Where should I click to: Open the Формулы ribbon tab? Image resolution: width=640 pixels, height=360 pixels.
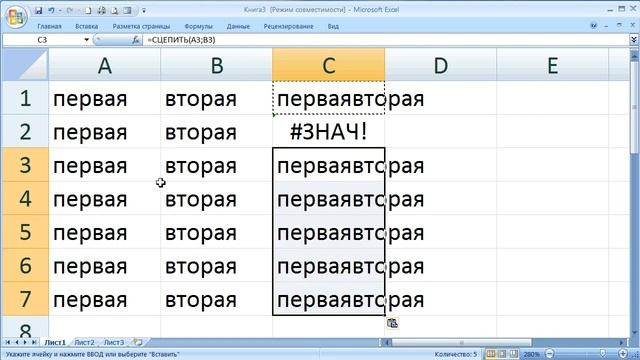click(198, 26)
